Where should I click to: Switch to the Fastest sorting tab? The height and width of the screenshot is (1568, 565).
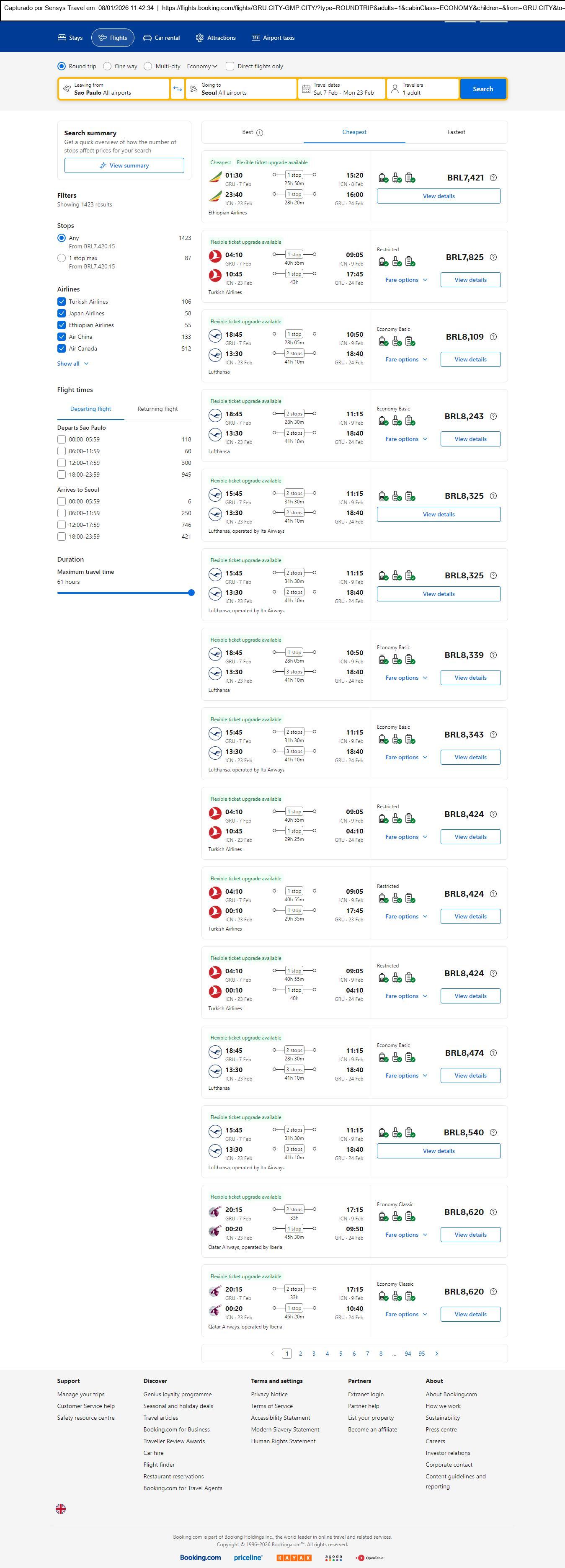[x=456, y=132]
